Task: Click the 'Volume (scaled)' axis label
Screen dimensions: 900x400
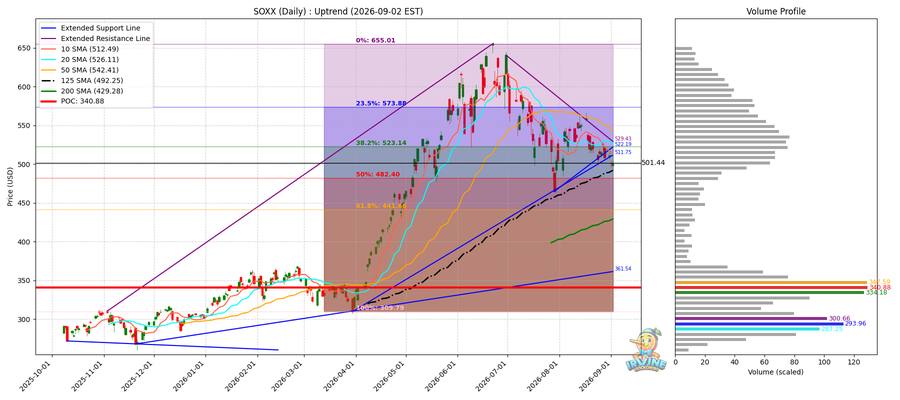Action: 775,372
